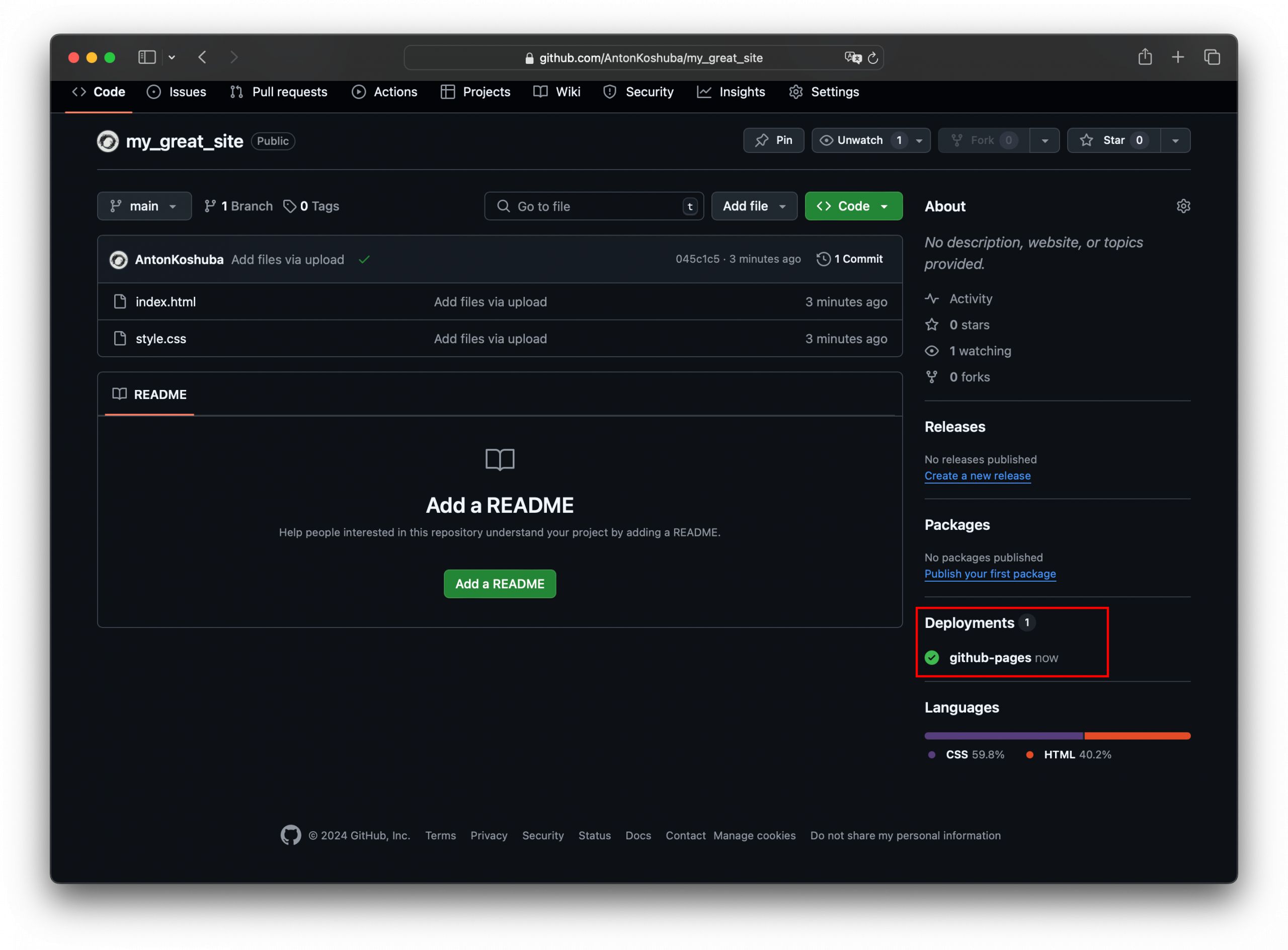Open the green Code dropdown
Viewport: 1288px width, 950px height.
[853, 206]
